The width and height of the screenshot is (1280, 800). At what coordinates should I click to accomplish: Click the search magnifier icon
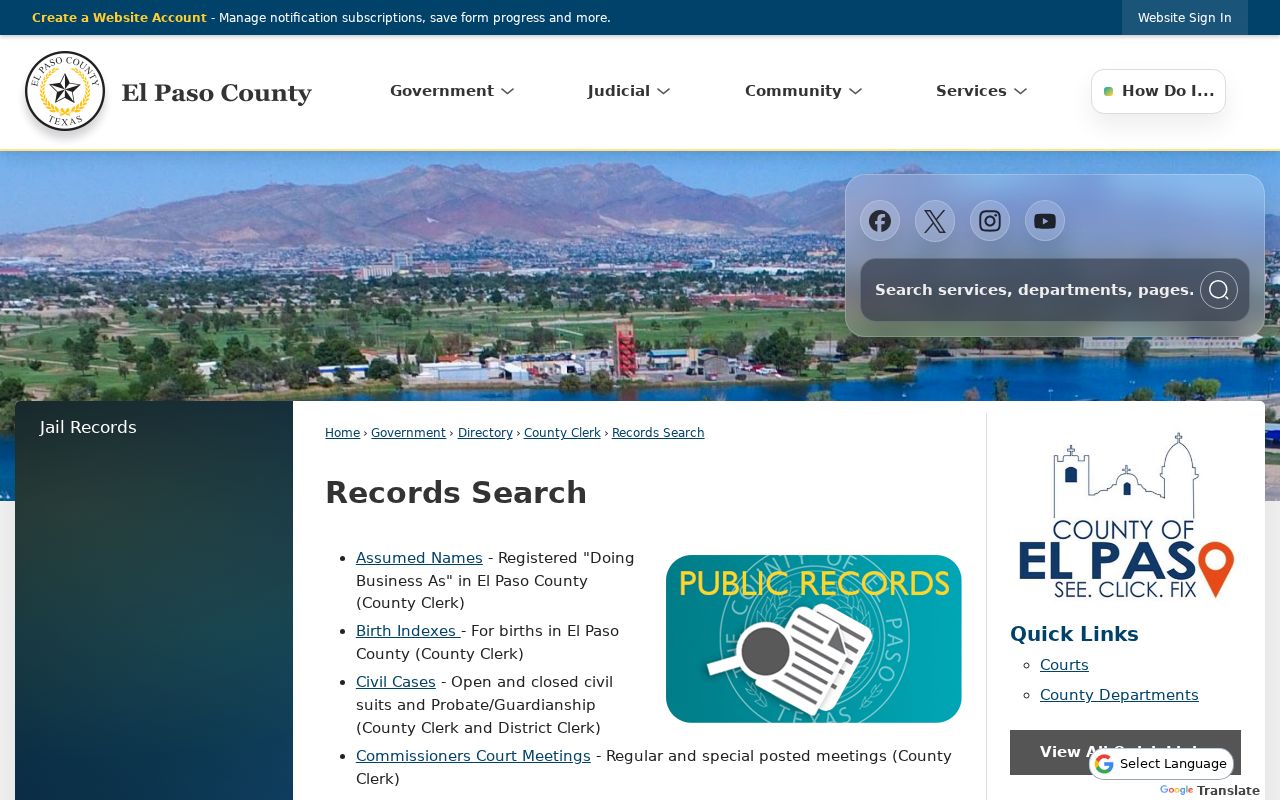[1218, 290]
